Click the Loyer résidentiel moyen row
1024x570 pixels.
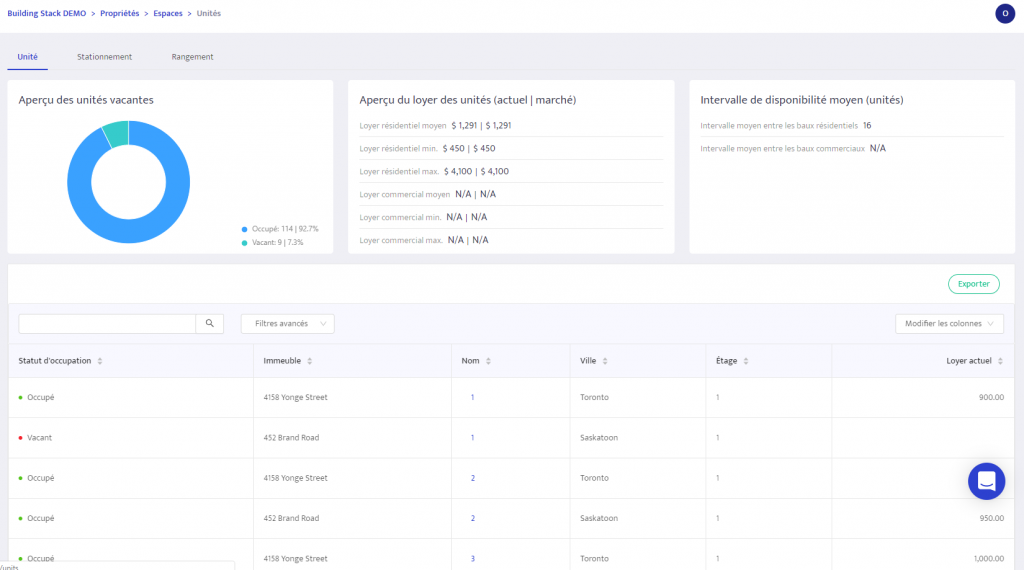click(511, 125)
